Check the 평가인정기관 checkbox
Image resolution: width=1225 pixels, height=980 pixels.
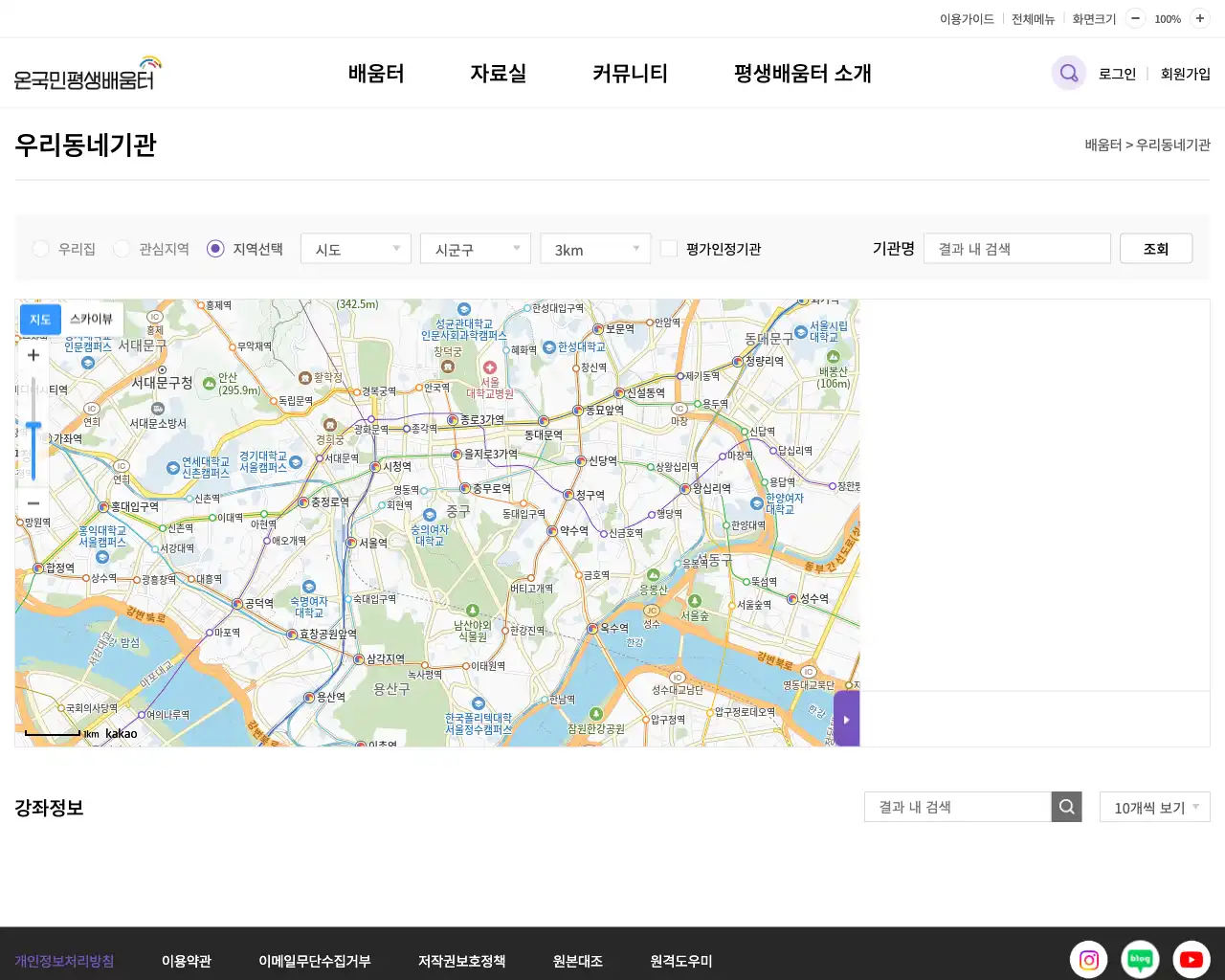669,249
